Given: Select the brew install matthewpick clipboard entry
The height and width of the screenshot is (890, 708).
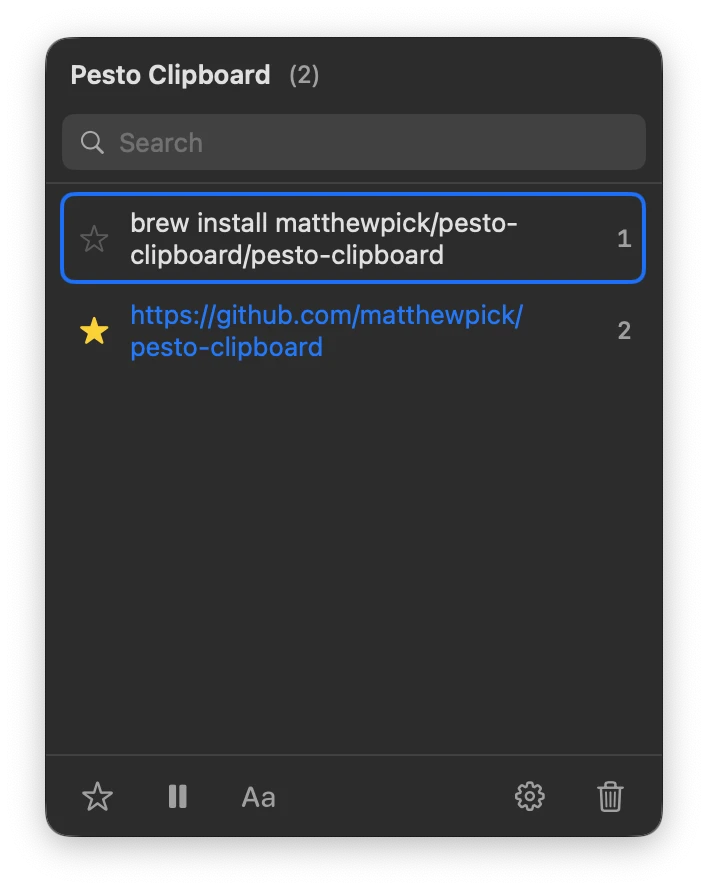Looking at the screenshot, I should 353,238.
